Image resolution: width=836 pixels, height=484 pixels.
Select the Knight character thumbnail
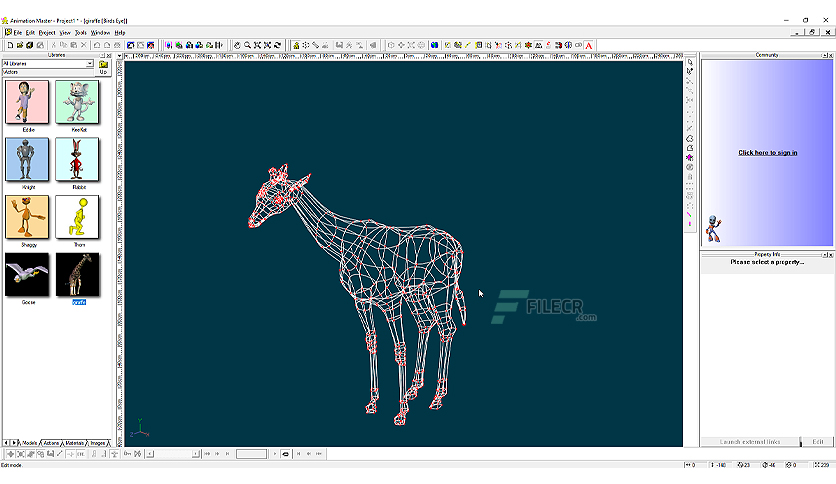point(27,159)
